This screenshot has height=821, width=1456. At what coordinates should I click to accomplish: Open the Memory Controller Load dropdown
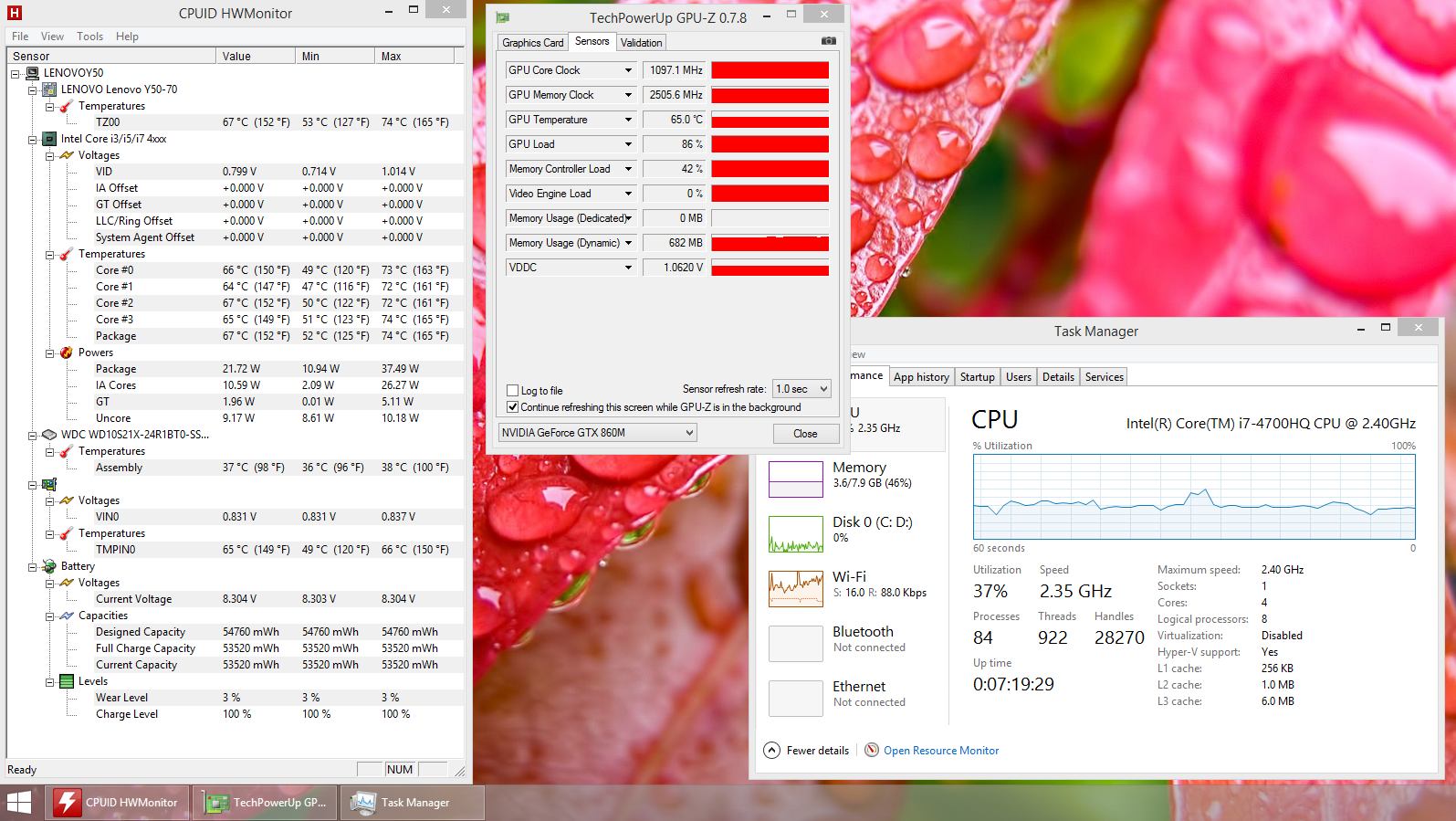click(x=628, y=169)
